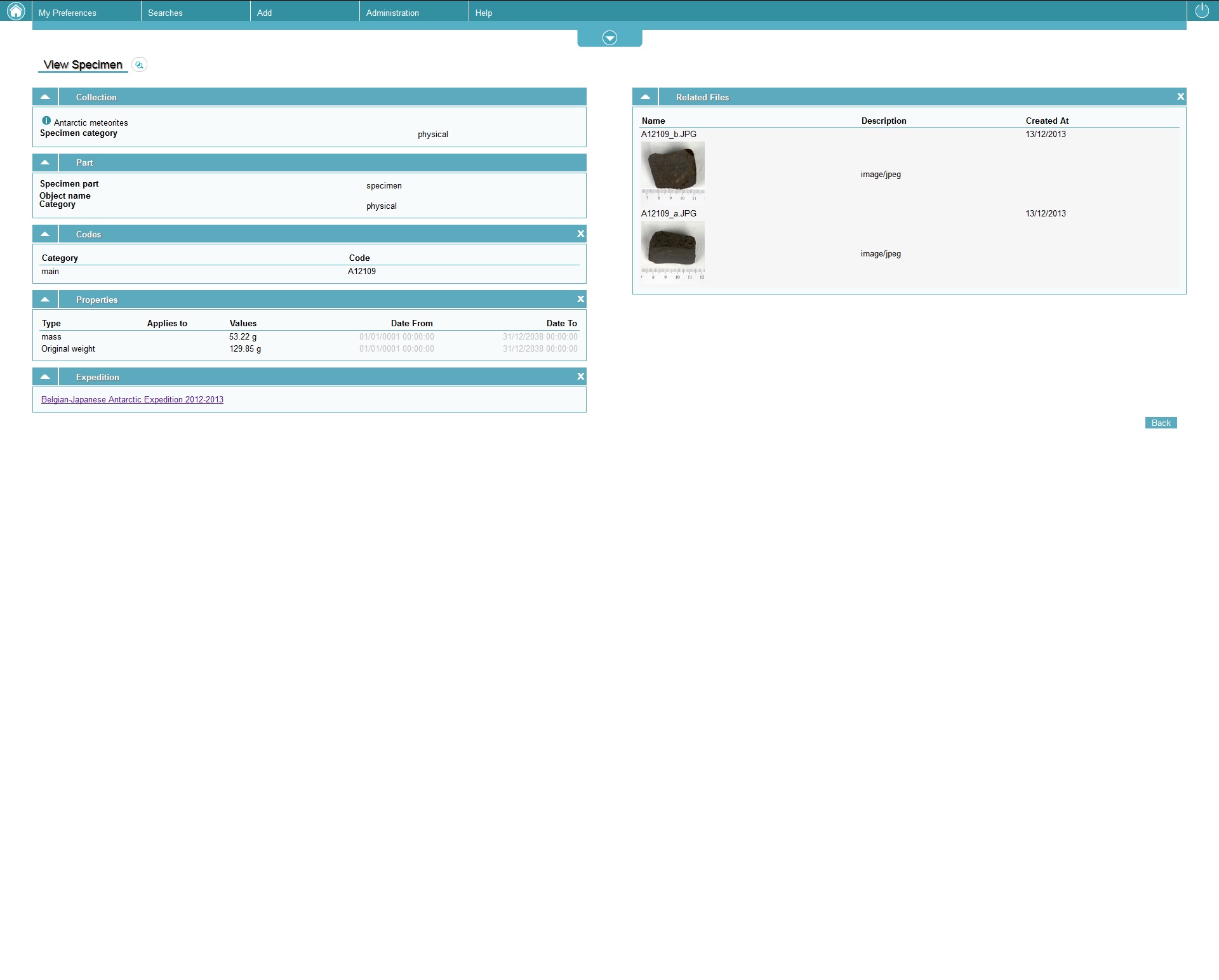
Task: Open the Administration menu
Action: point(392,13)
